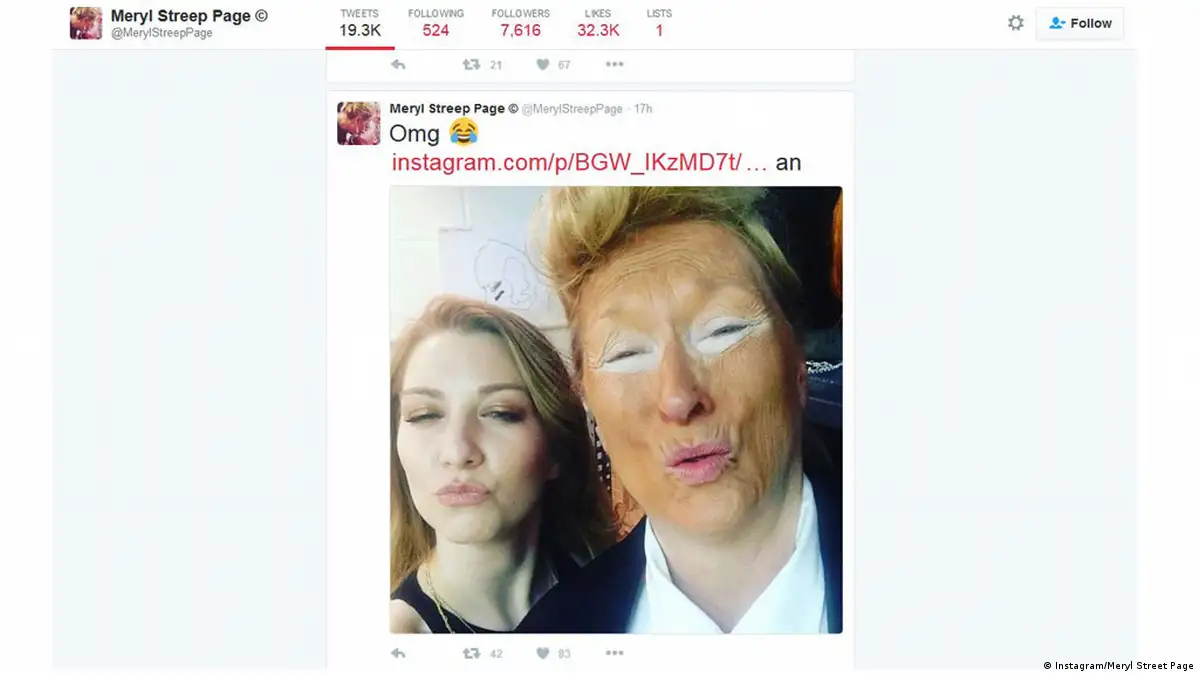1199x674 pixels.
Task: Open the Likes tab showing 32.3K
Action: click(598, 23)
